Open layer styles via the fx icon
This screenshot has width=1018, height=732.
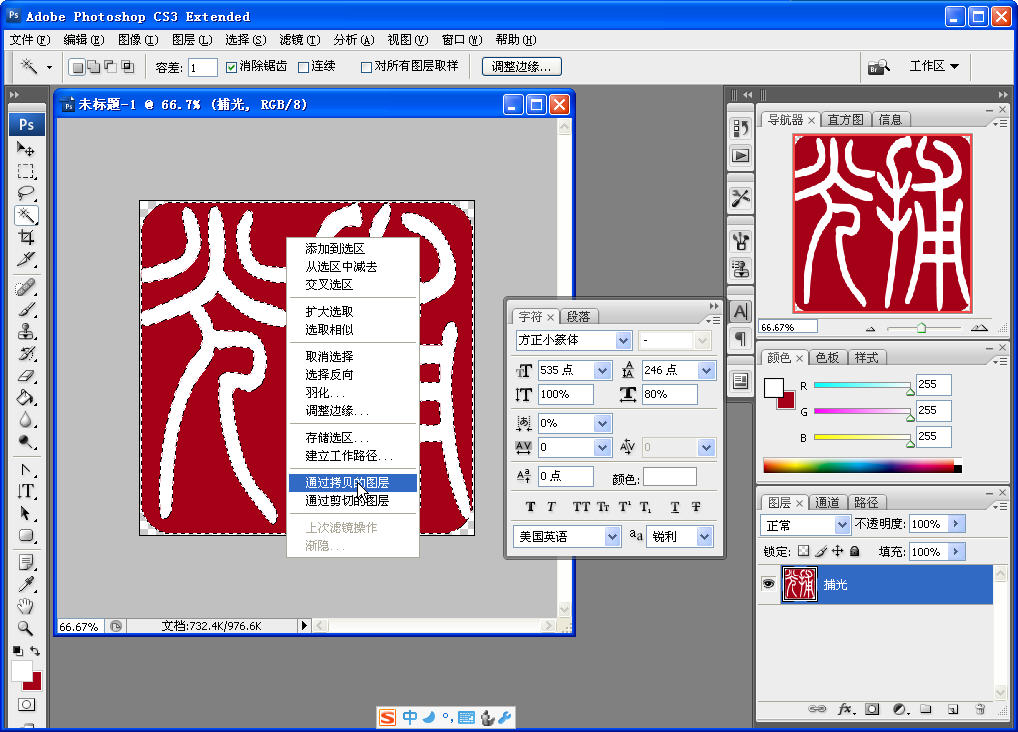[845, 709]
